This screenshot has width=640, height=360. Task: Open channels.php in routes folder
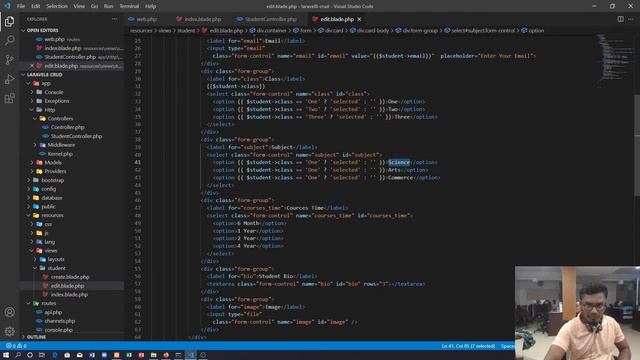[x=60, y=321]
